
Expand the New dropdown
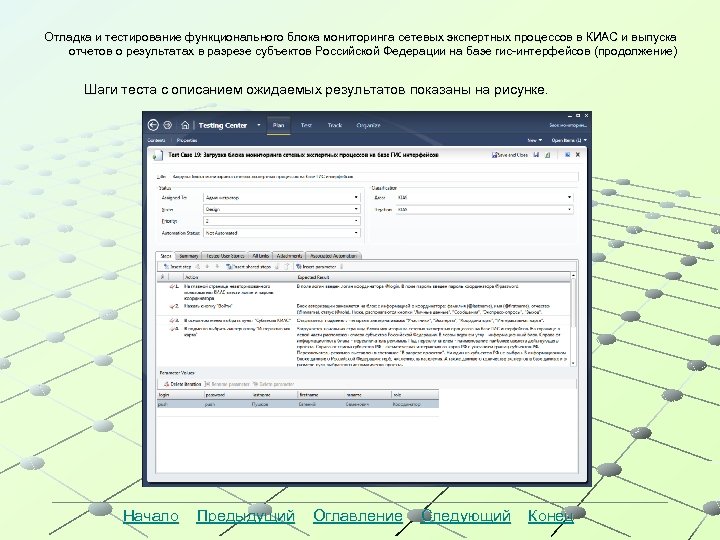click(x=535, y=140)
